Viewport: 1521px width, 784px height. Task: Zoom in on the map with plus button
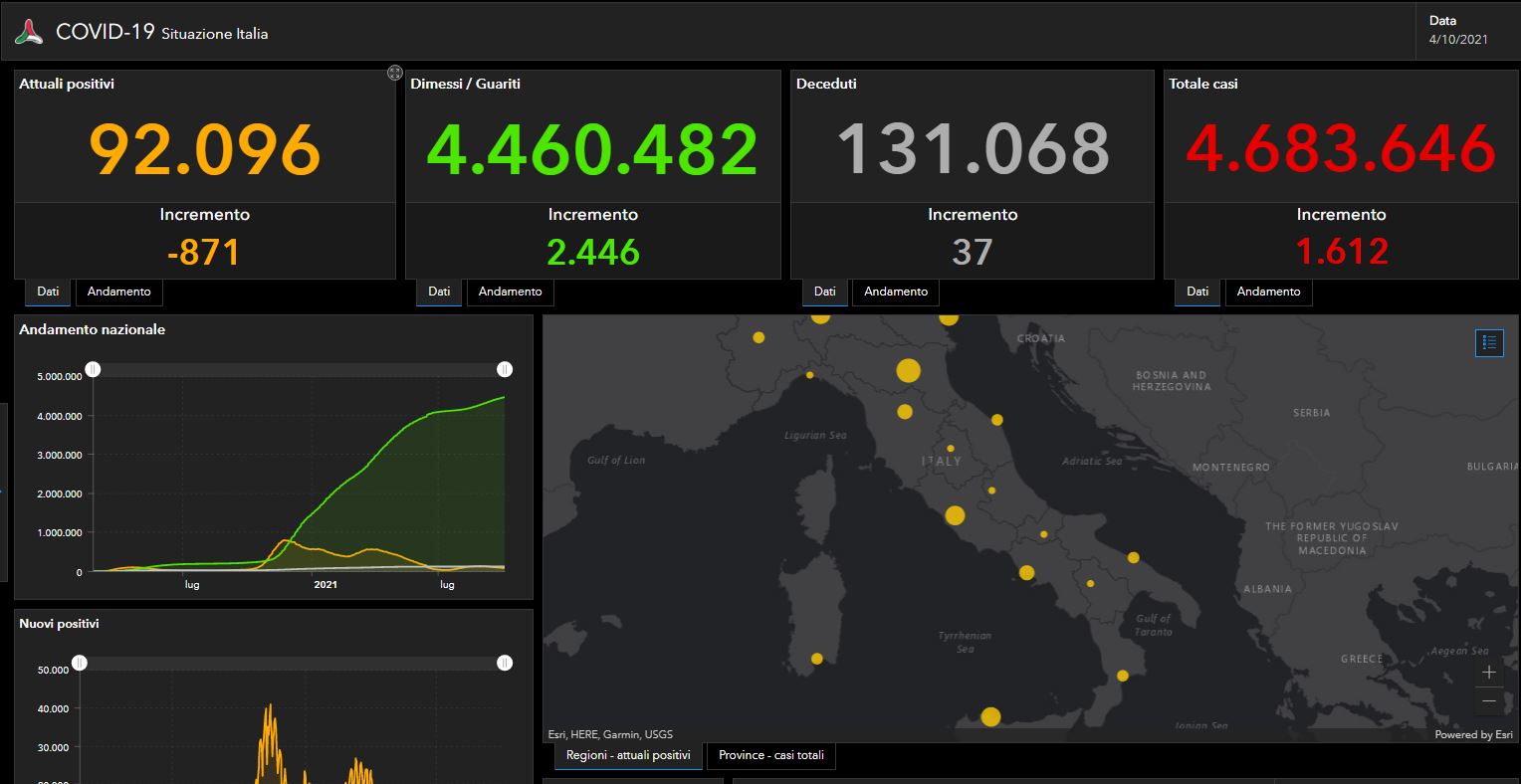pos(1489,673)
